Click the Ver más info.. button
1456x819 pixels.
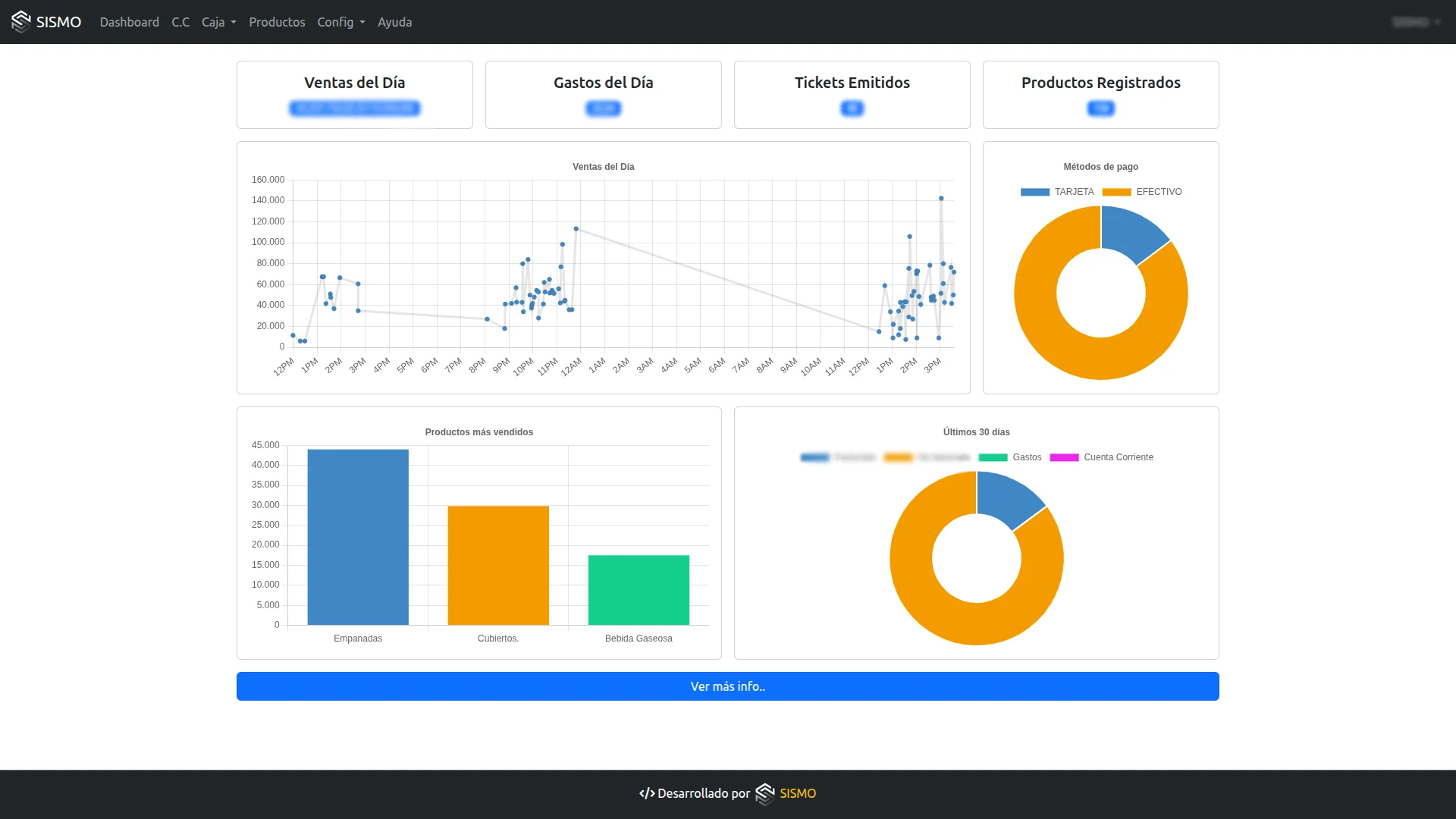tap(727, 686)
